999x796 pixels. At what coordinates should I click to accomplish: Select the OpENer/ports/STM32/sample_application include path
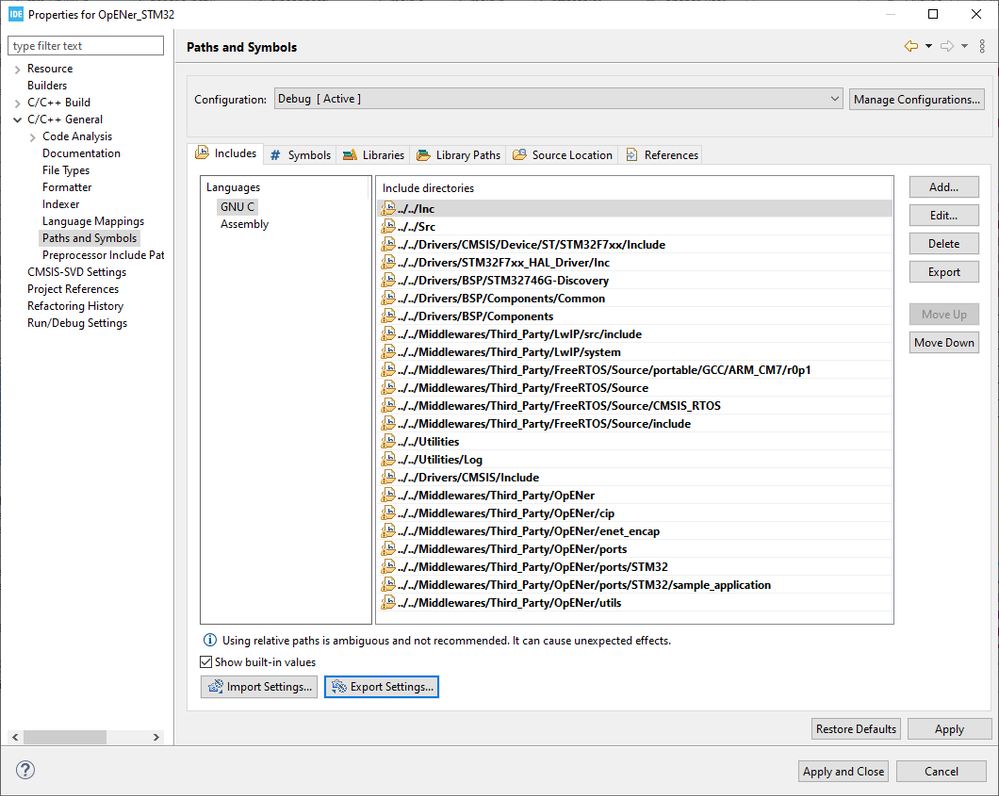pyautogui.click(x=635, y=584)
